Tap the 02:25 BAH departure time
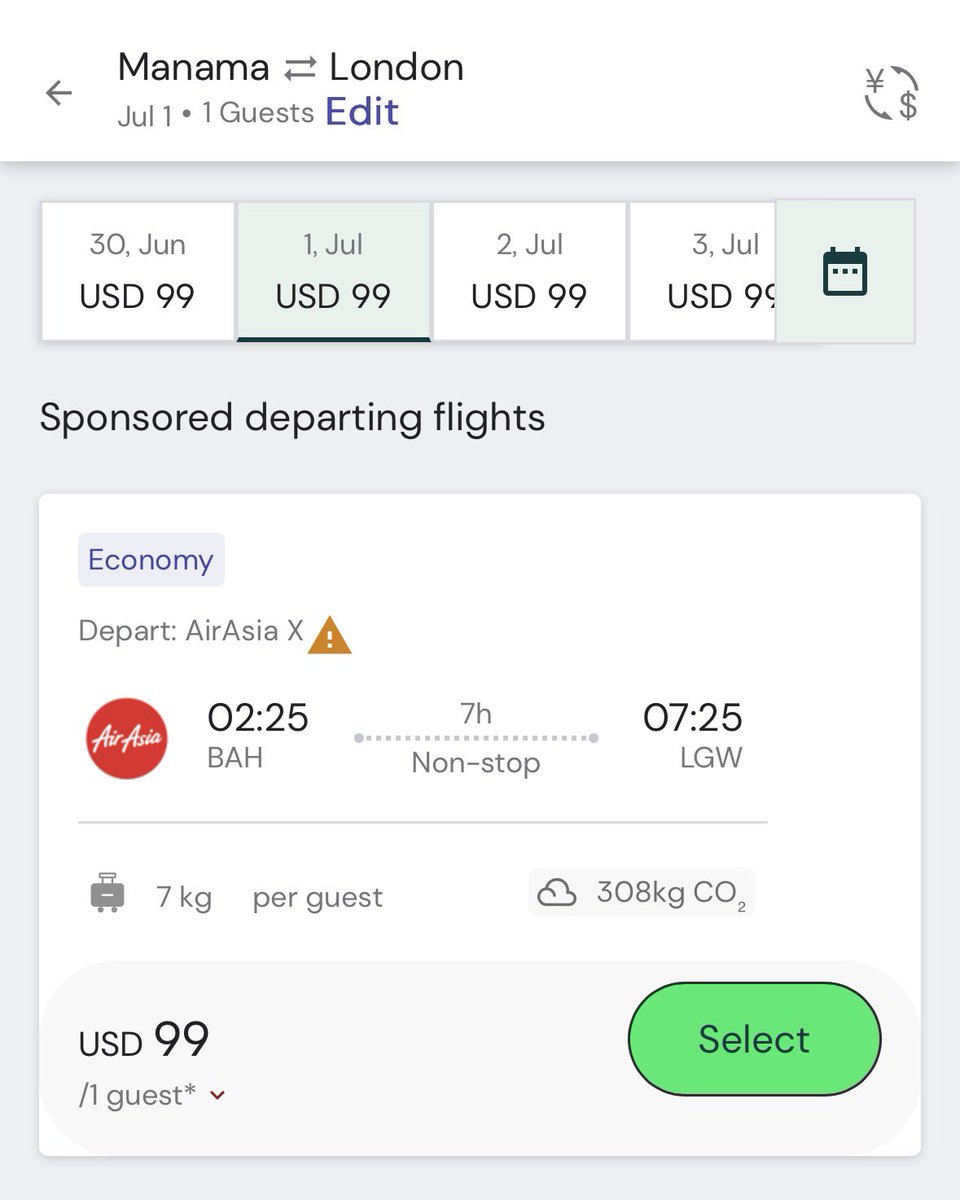Image resolution: width=960 pixels, height=1200 pixels. click(258, 736)
